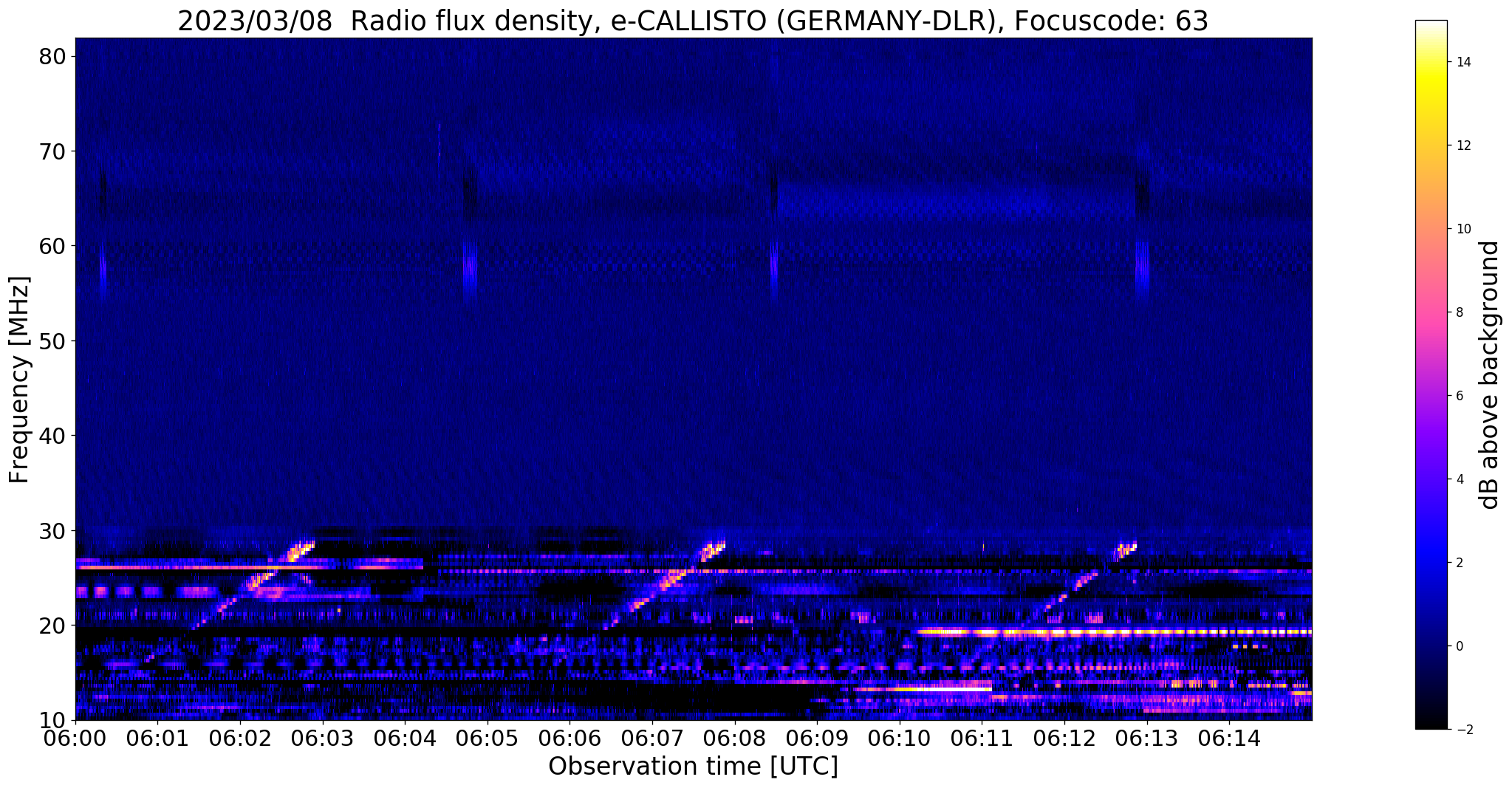Click the 06:10 time tick label
Viewport: 1512px width, 788px height.
(900, 738)
